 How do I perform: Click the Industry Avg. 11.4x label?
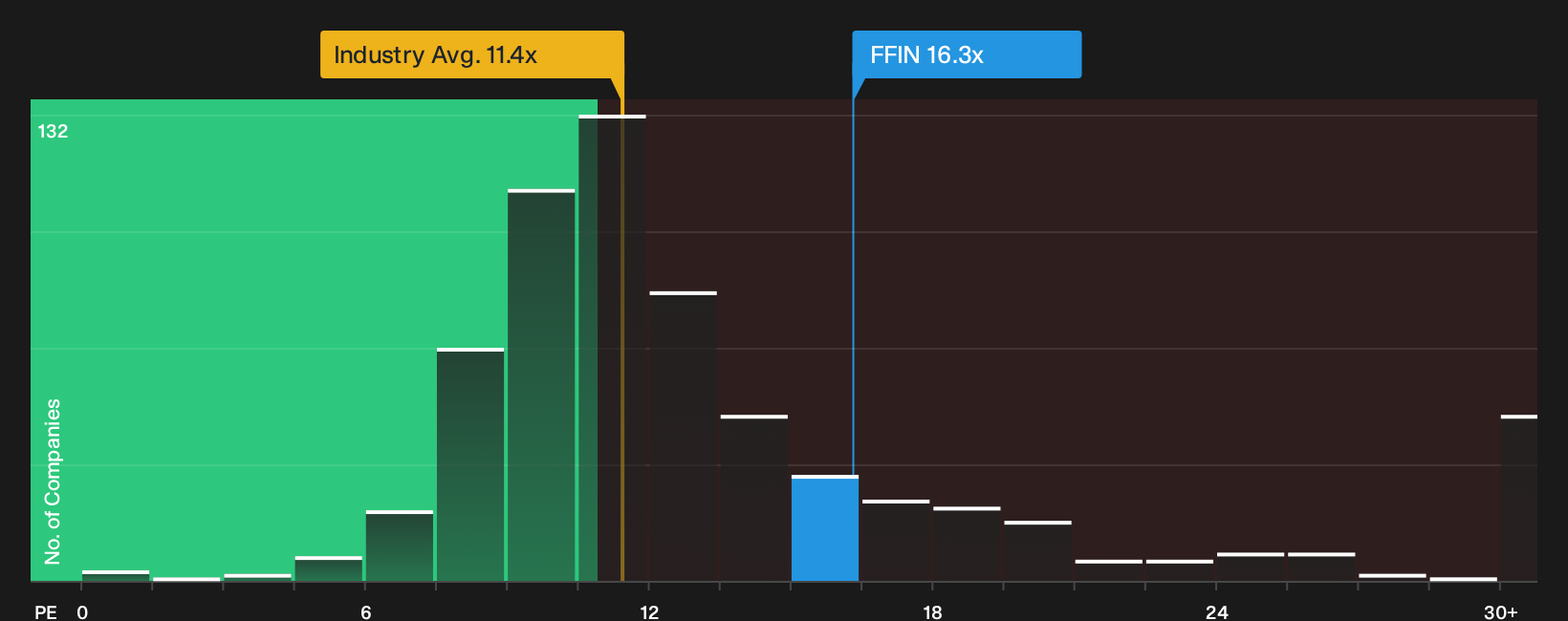pos(472,54)
